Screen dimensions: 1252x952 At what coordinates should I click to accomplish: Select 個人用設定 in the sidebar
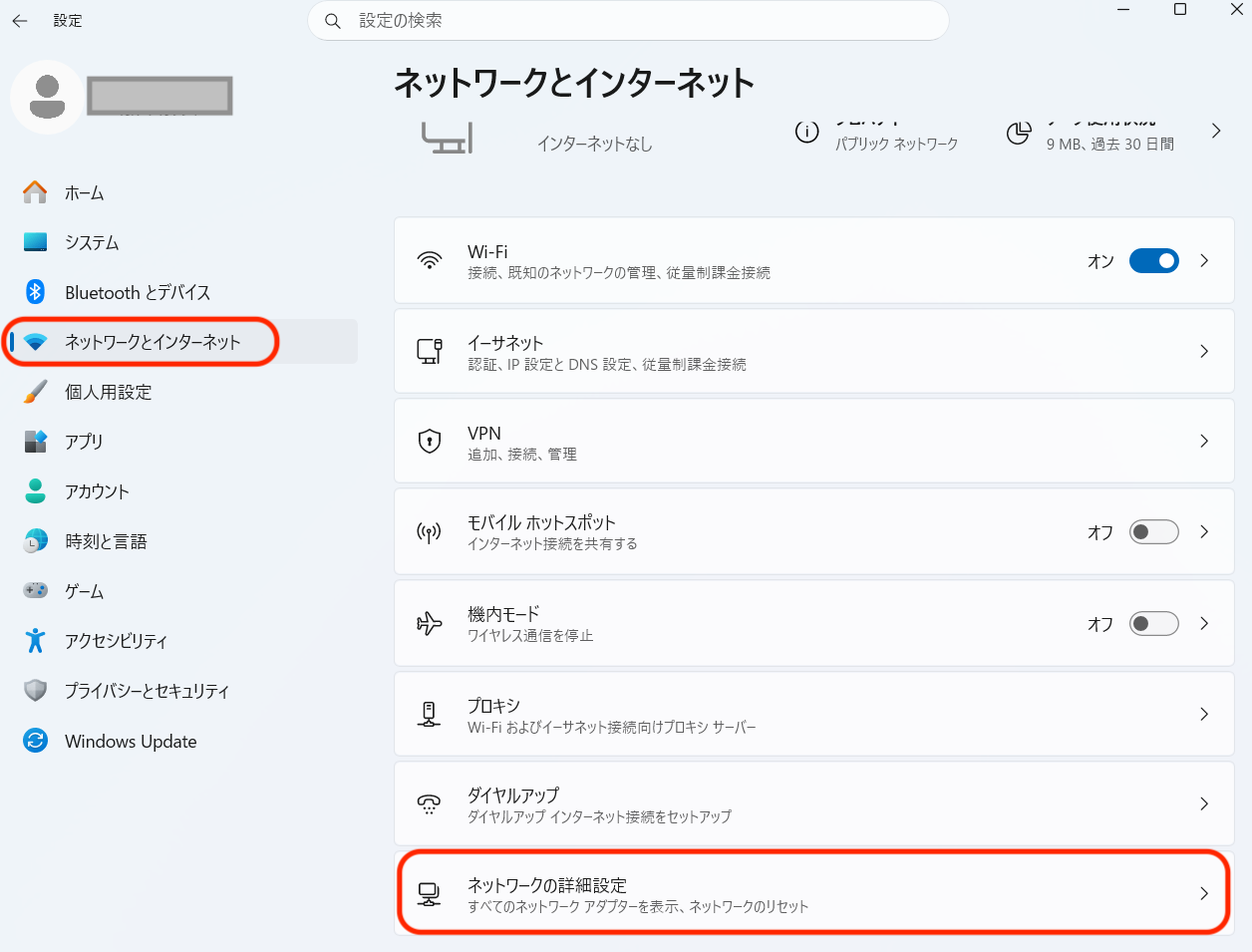coord(109,393)
